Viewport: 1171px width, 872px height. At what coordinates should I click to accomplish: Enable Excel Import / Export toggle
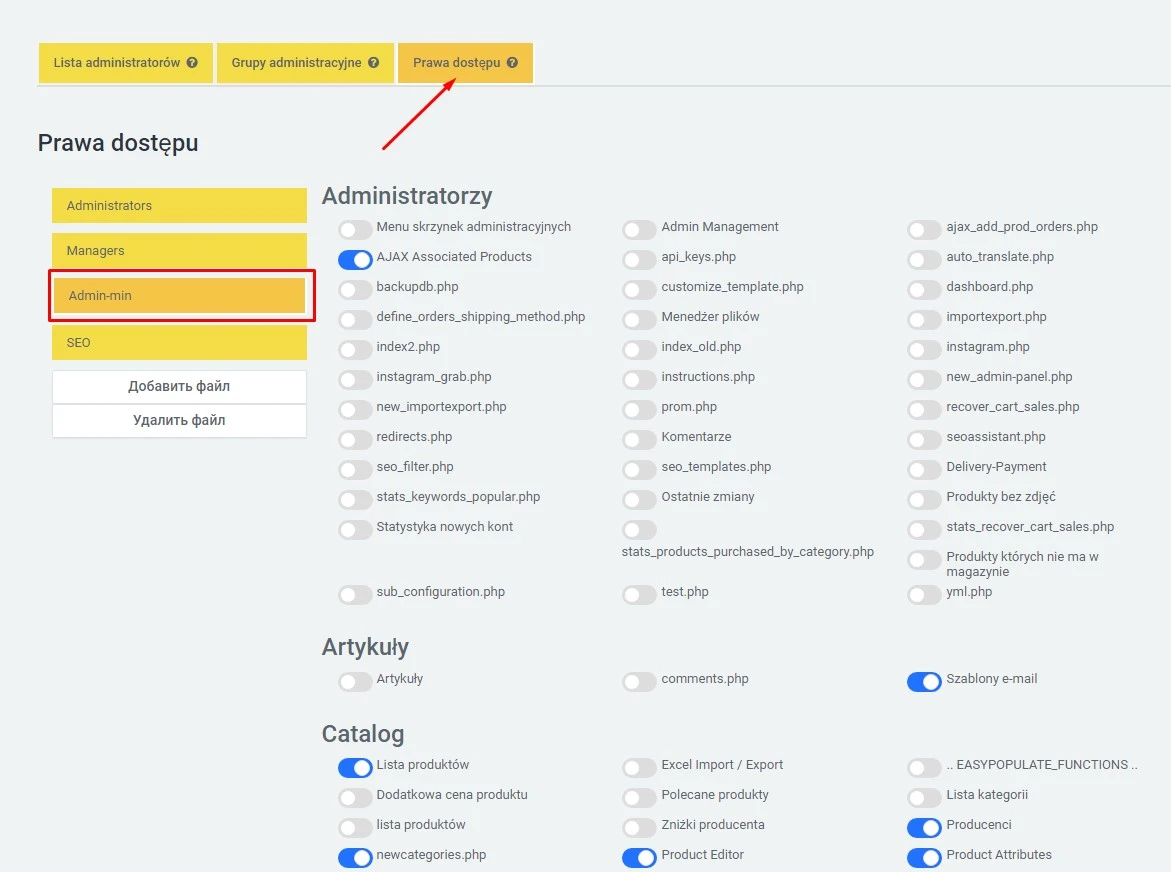pyautogui.click(x=639, y=768)
